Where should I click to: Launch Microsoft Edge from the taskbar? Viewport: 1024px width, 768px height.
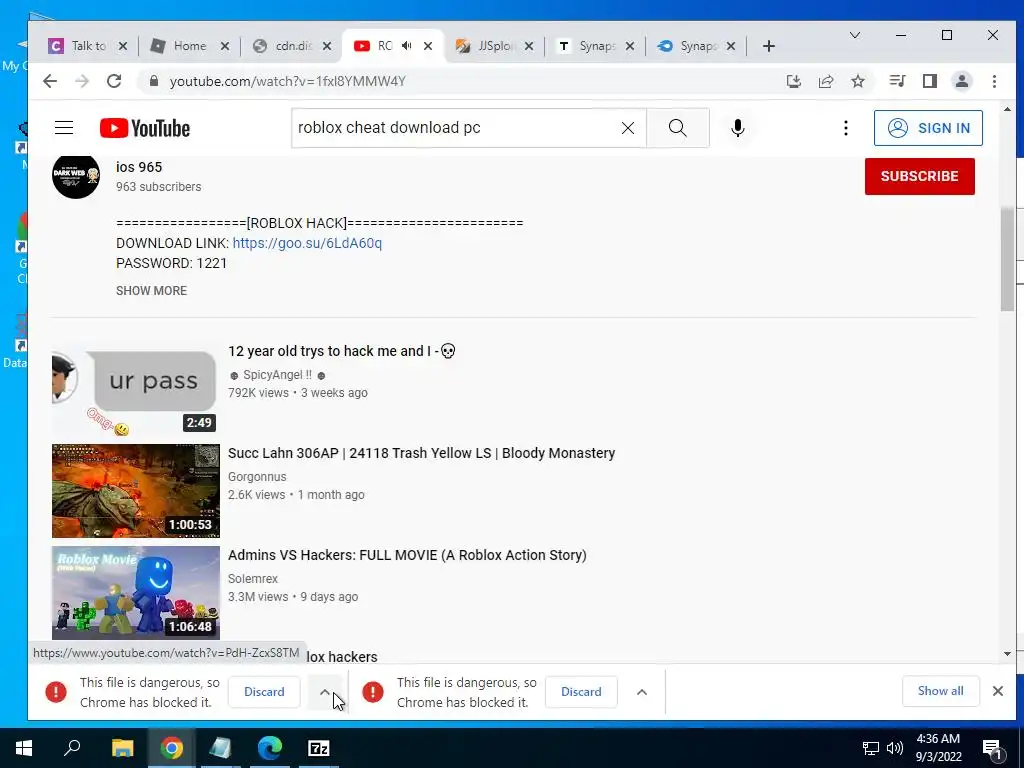coord(269,748)
